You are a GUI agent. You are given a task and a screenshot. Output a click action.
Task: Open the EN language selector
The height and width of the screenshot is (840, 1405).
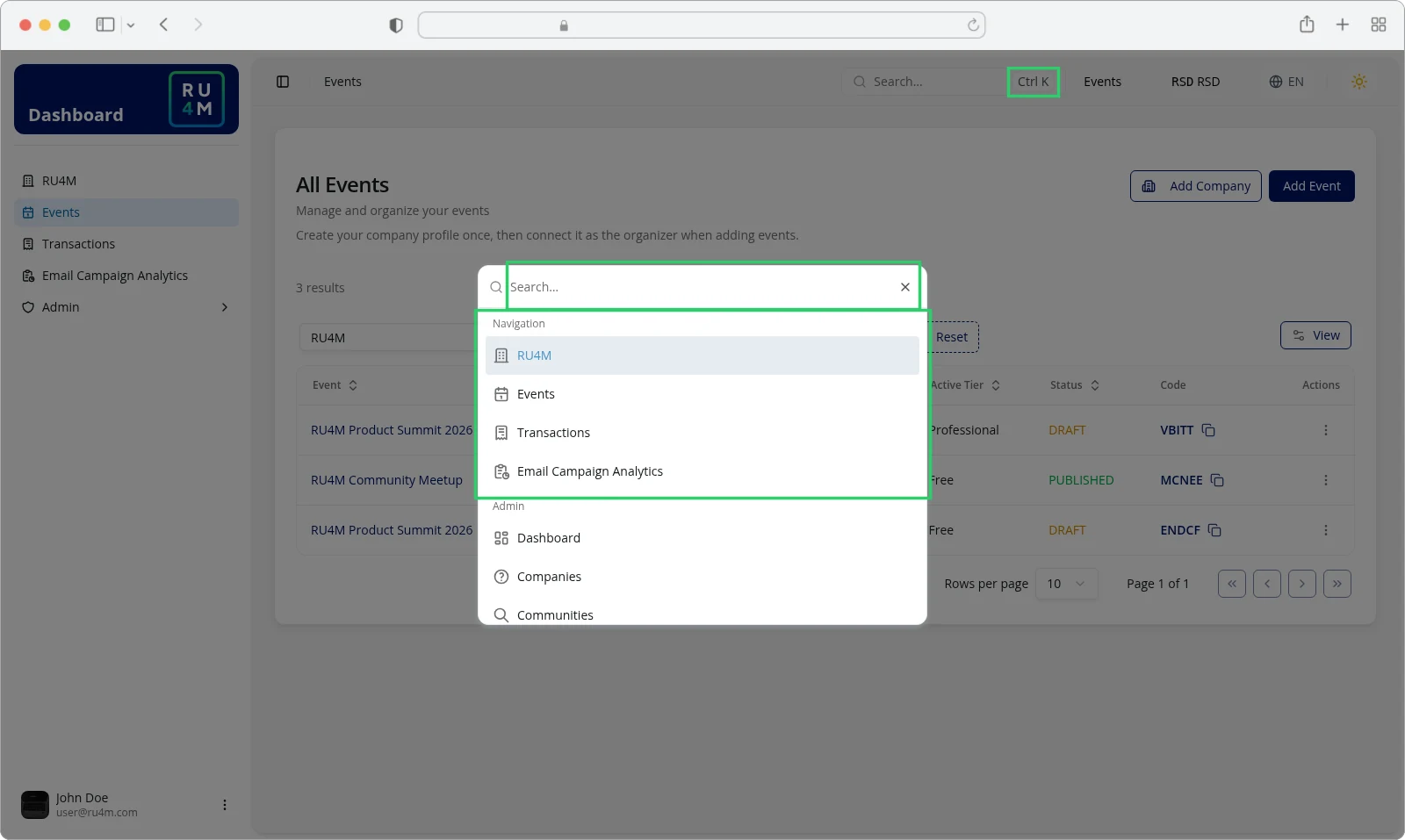[1286, 82]
